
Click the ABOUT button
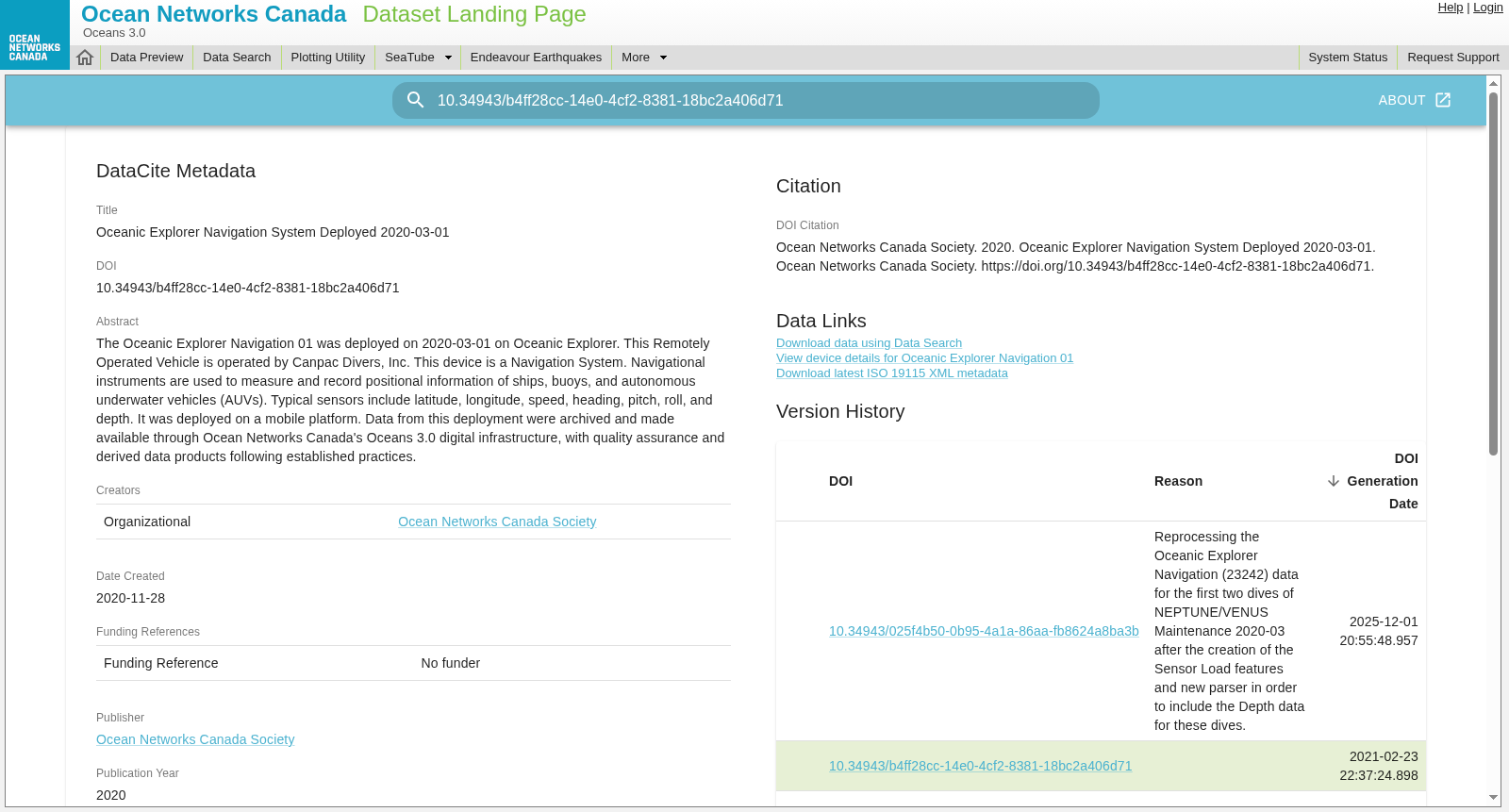tap(1414, 100)
